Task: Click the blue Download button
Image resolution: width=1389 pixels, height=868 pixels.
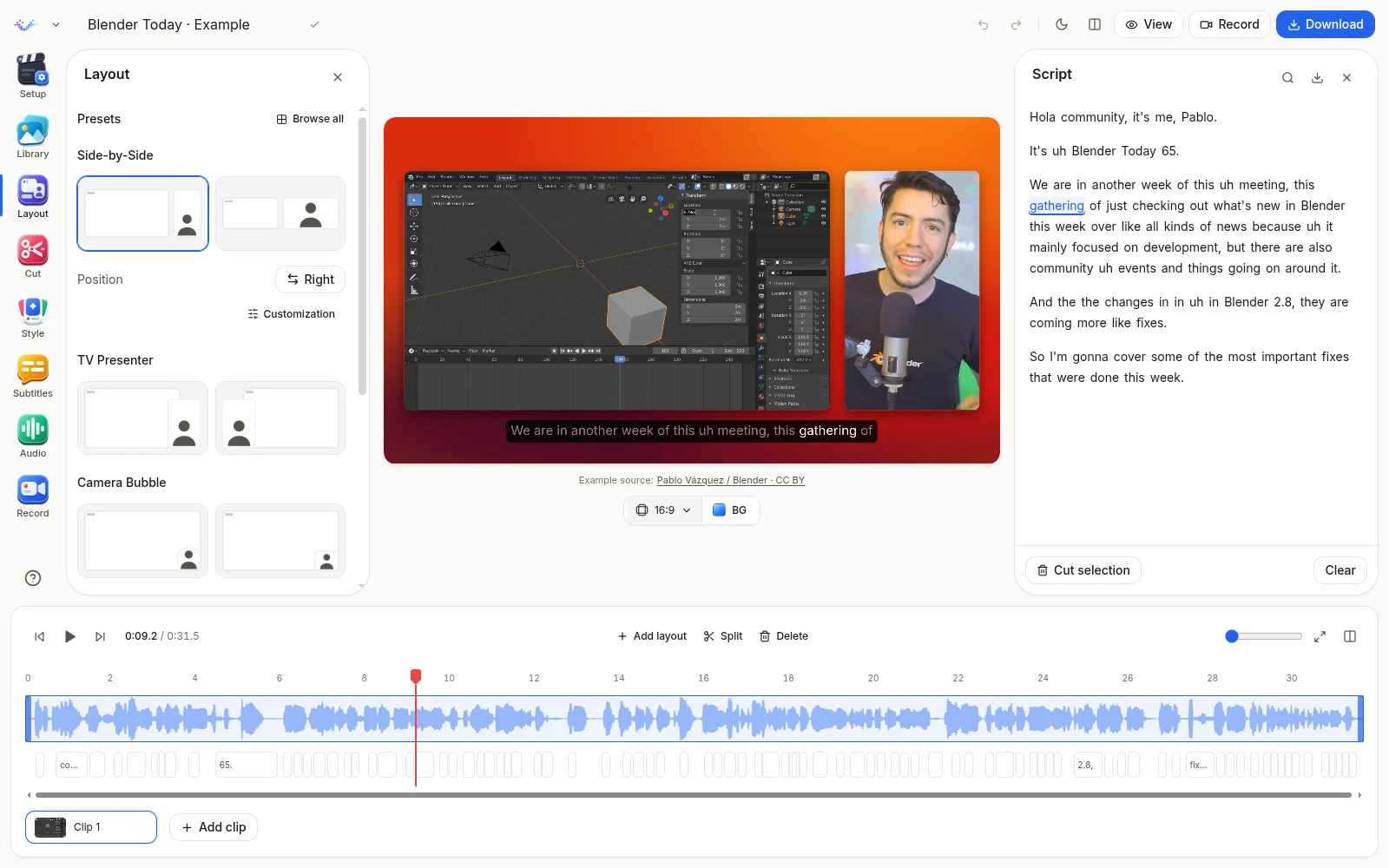Action: 1325,24
